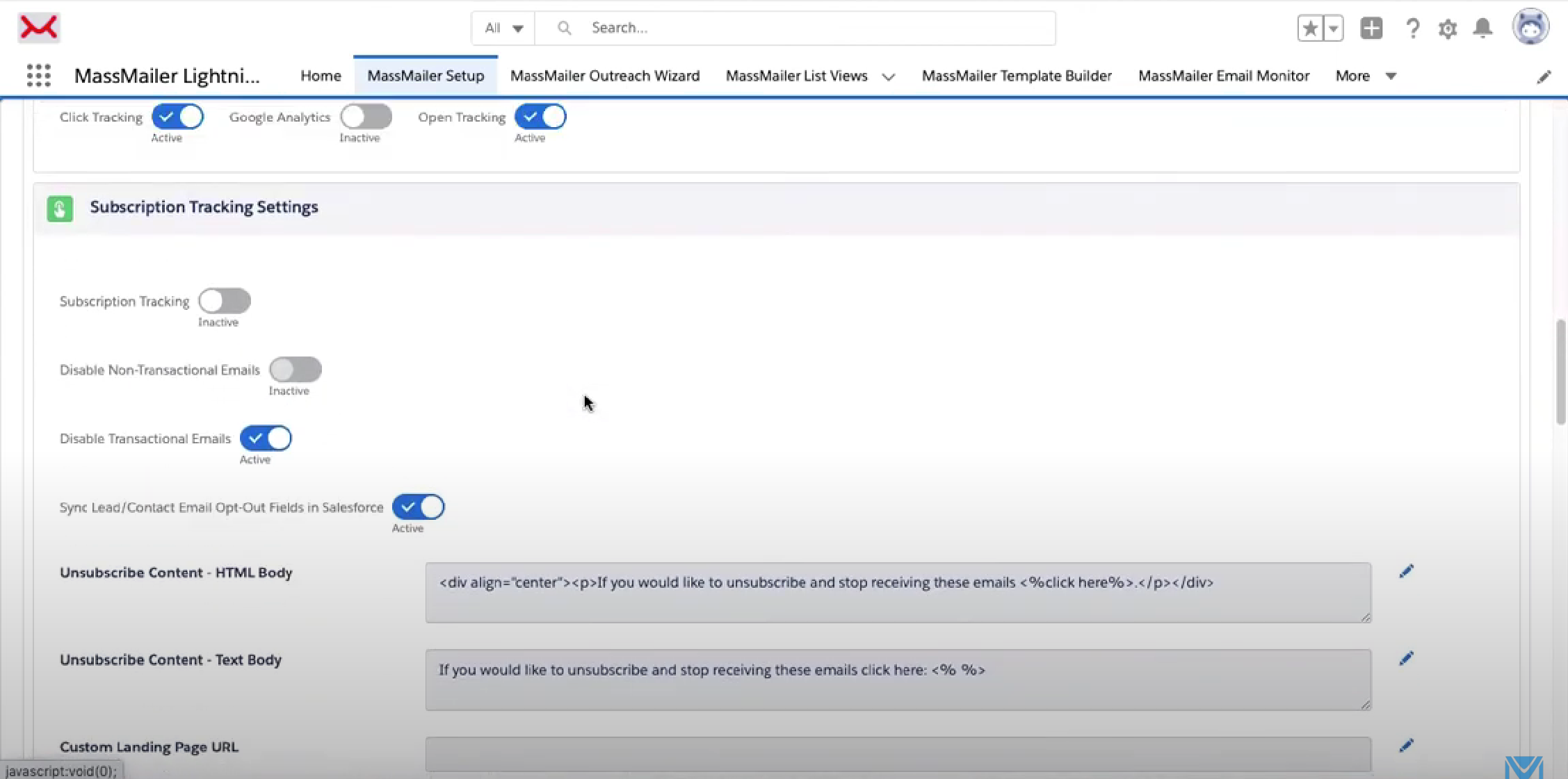Edit Unsubscribe Content HTML Body pencil
Image resolution: width=1568 pixels, height=779 pixels.
point(1406,571)
